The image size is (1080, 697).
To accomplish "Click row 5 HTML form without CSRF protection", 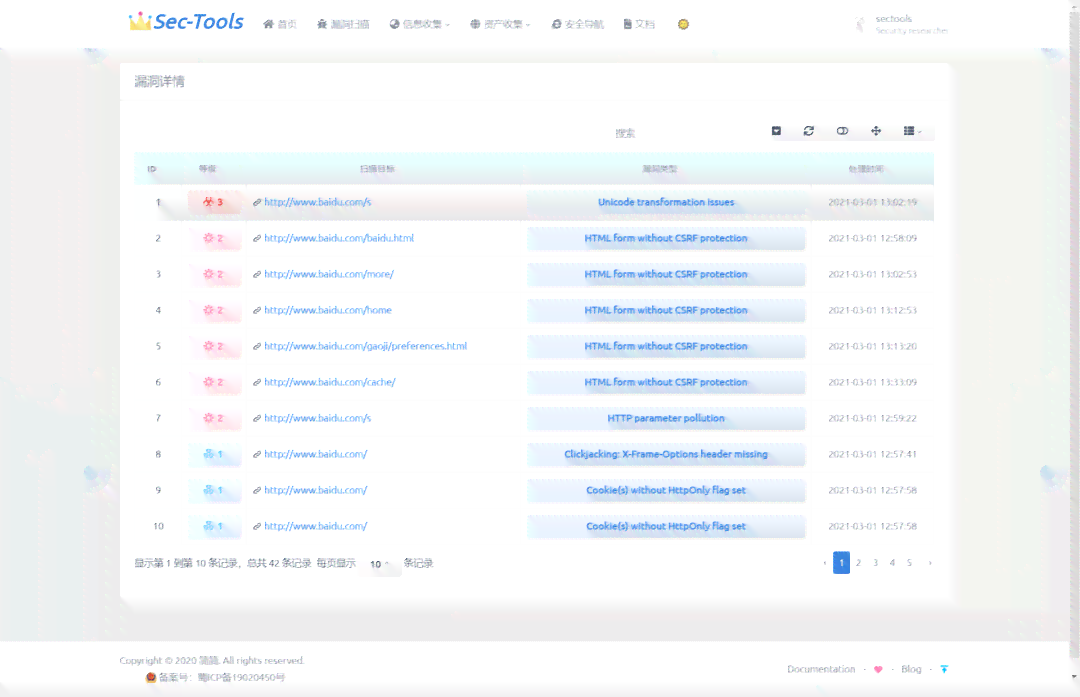I will 666,346.
